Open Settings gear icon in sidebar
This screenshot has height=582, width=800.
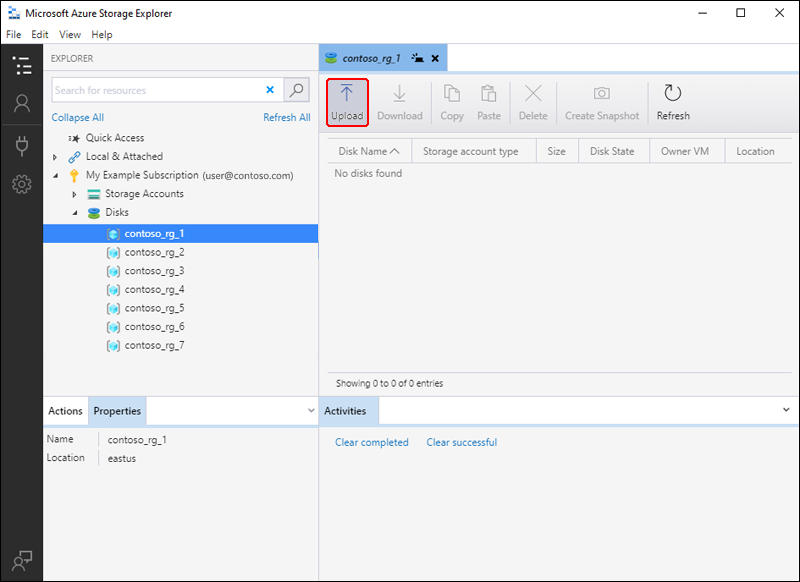pos(22,184)
